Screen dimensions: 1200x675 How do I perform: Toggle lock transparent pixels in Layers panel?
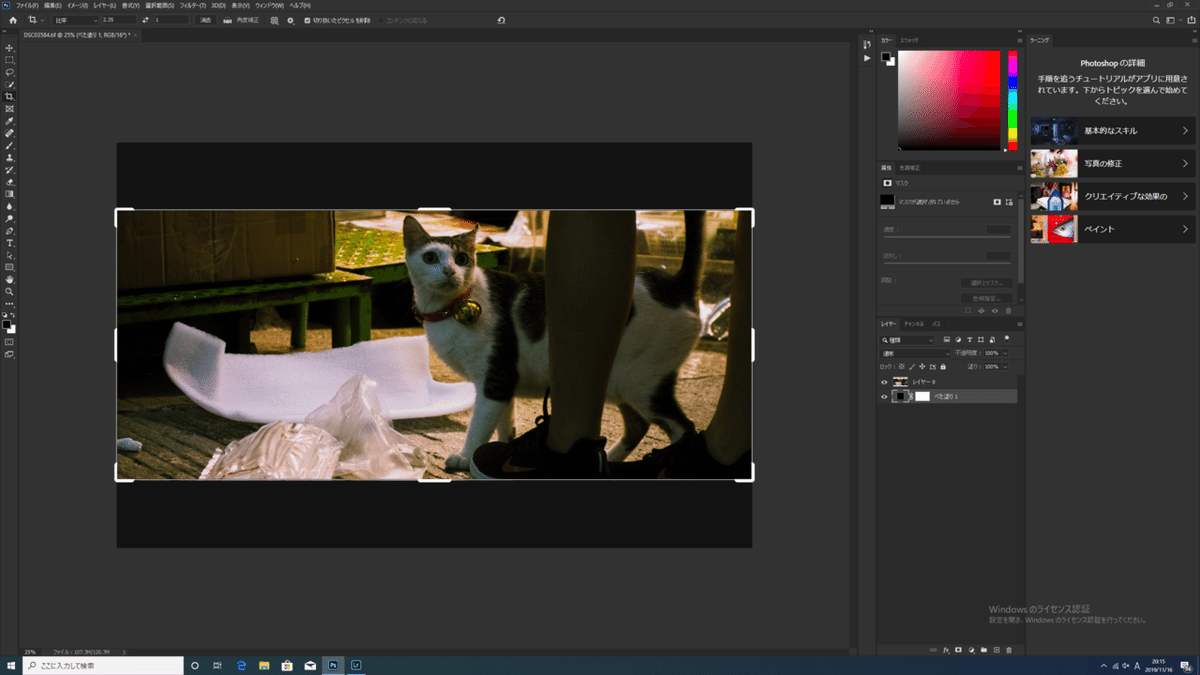click(901, 367)
